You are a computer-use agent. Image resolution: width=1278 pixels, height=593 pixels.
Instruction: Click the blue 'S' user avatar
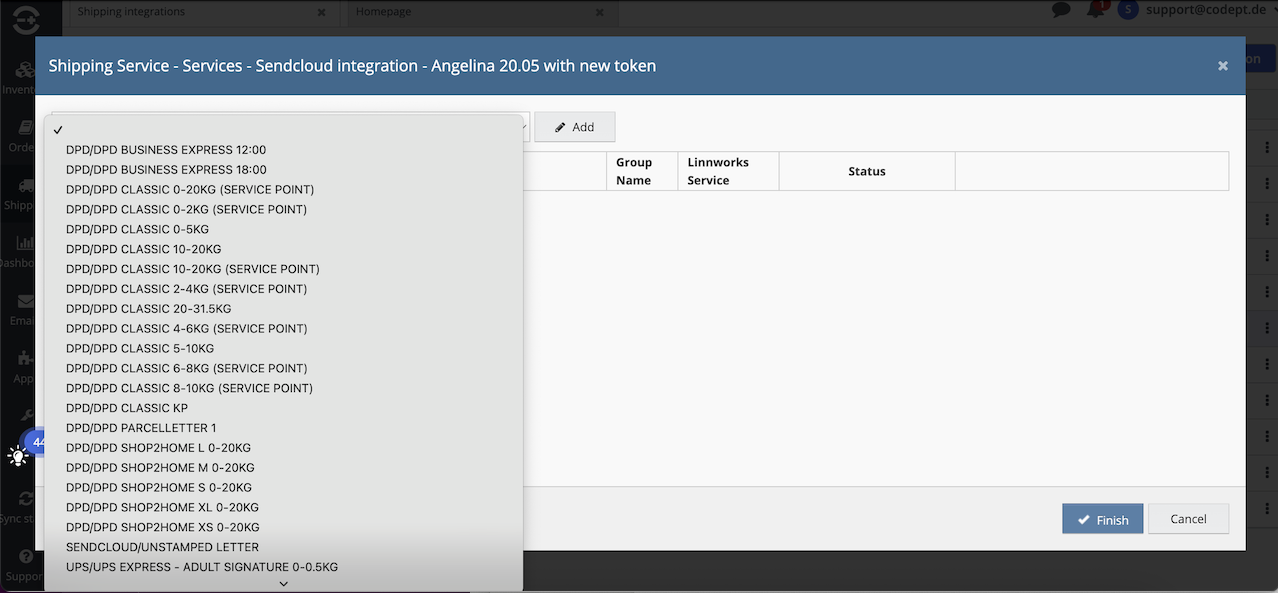1128,10
